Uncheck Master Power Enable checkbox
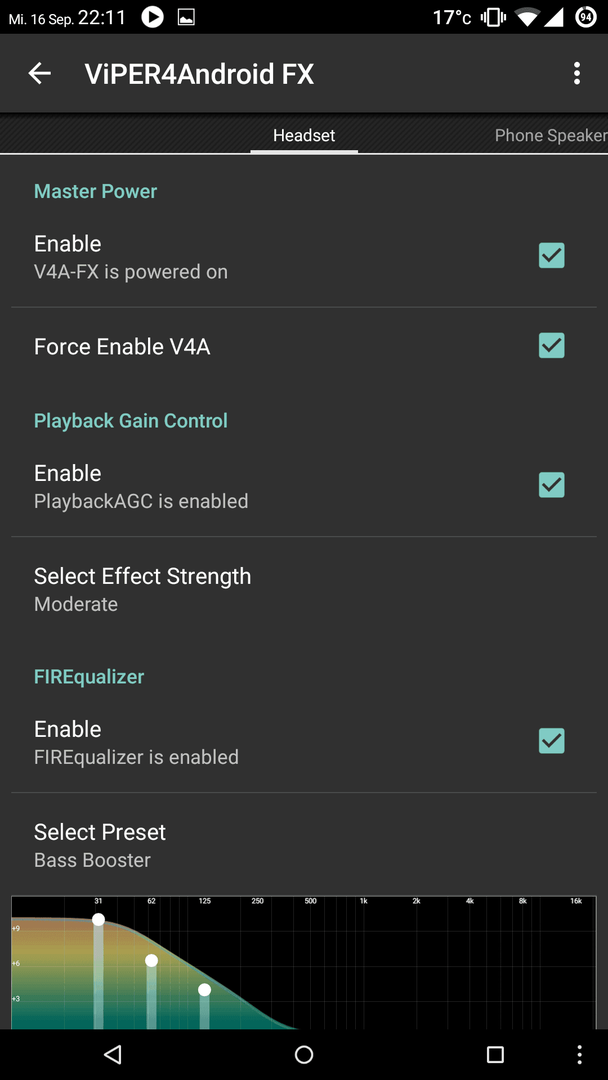 coord(552,256)
